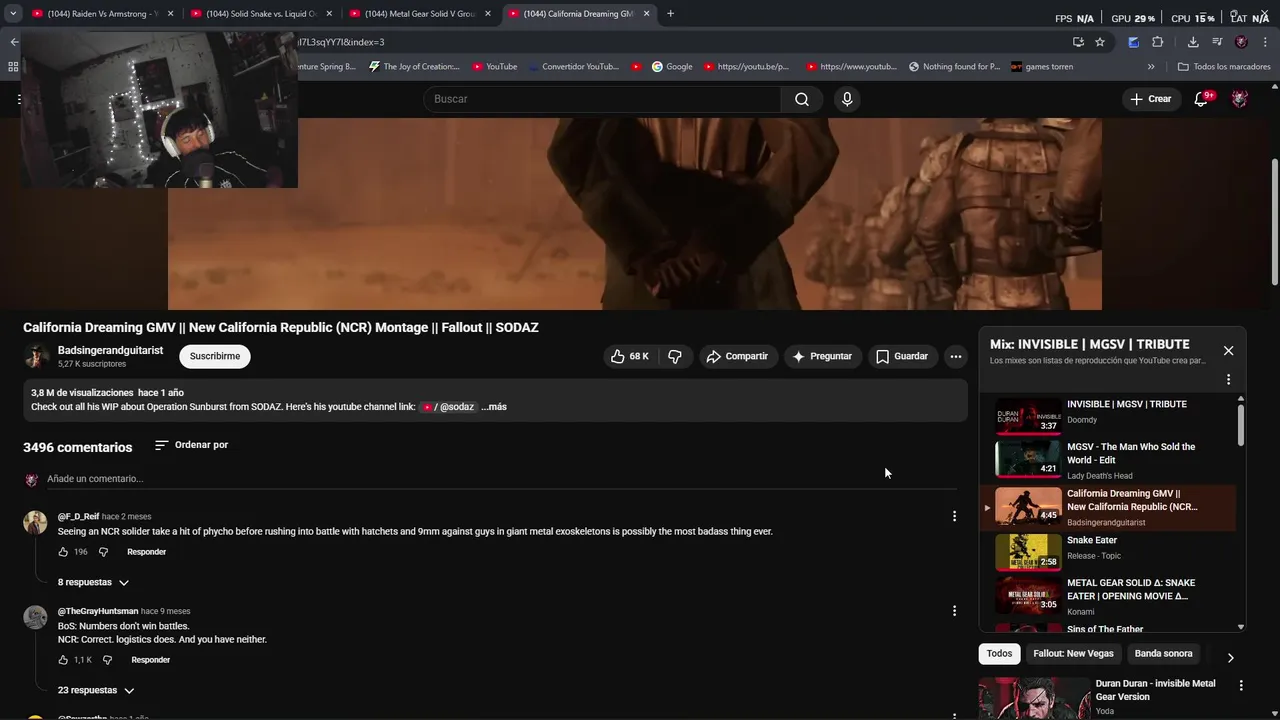Bookmark page with star icon

point(1100,42)
